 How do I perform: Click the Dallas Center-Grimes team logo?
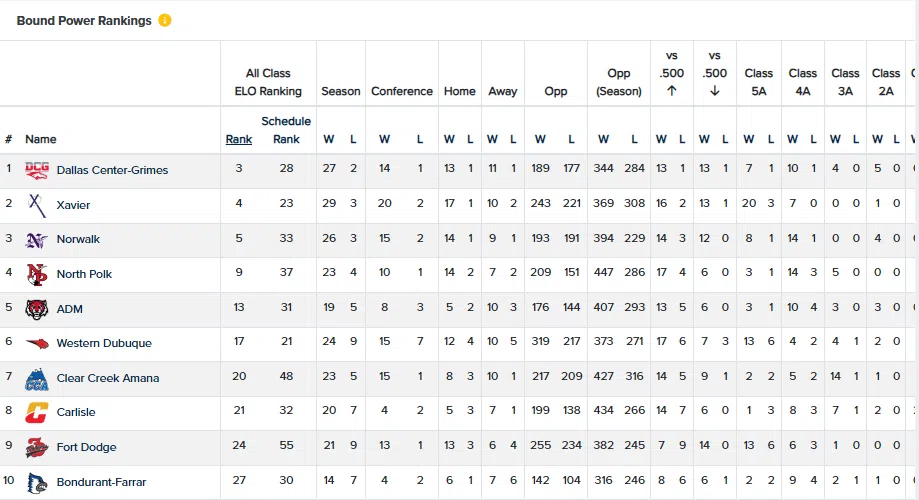(37, 170)
